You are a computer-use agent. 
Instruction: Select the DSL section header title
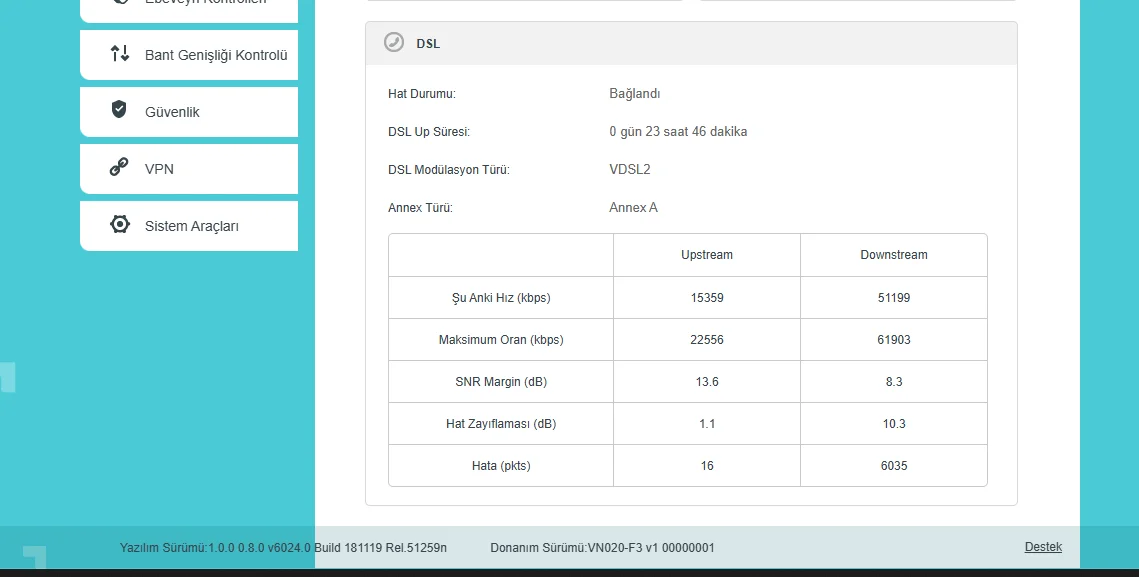428,44
